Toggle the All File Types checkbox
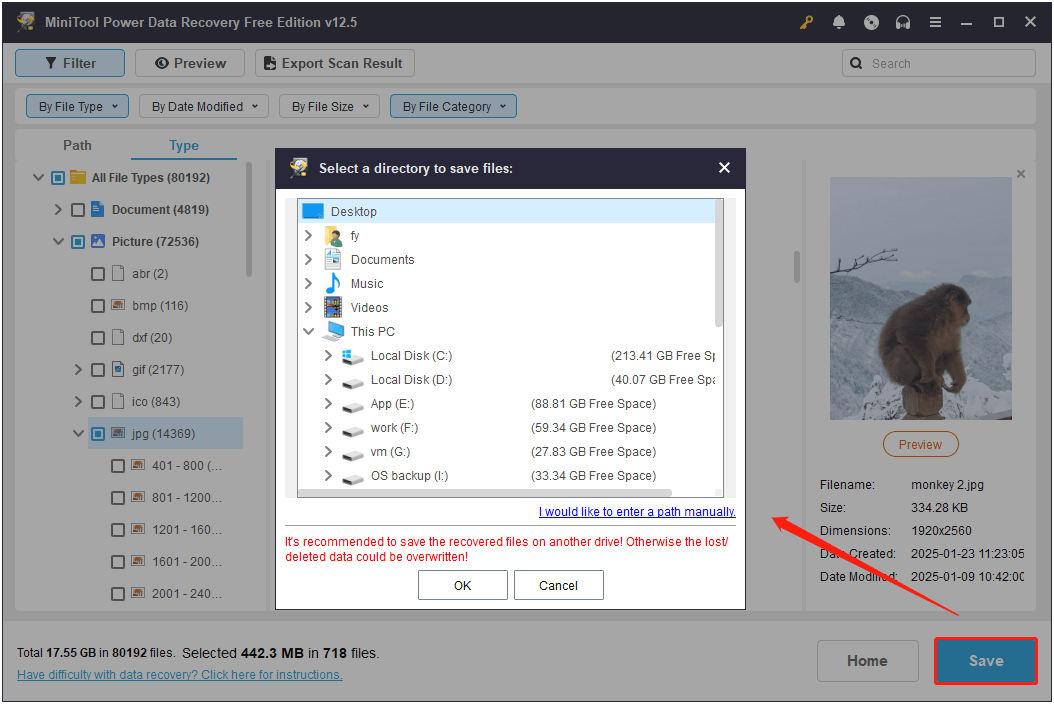The height and width of the screenshot is (705, 1054). [58, 178]
